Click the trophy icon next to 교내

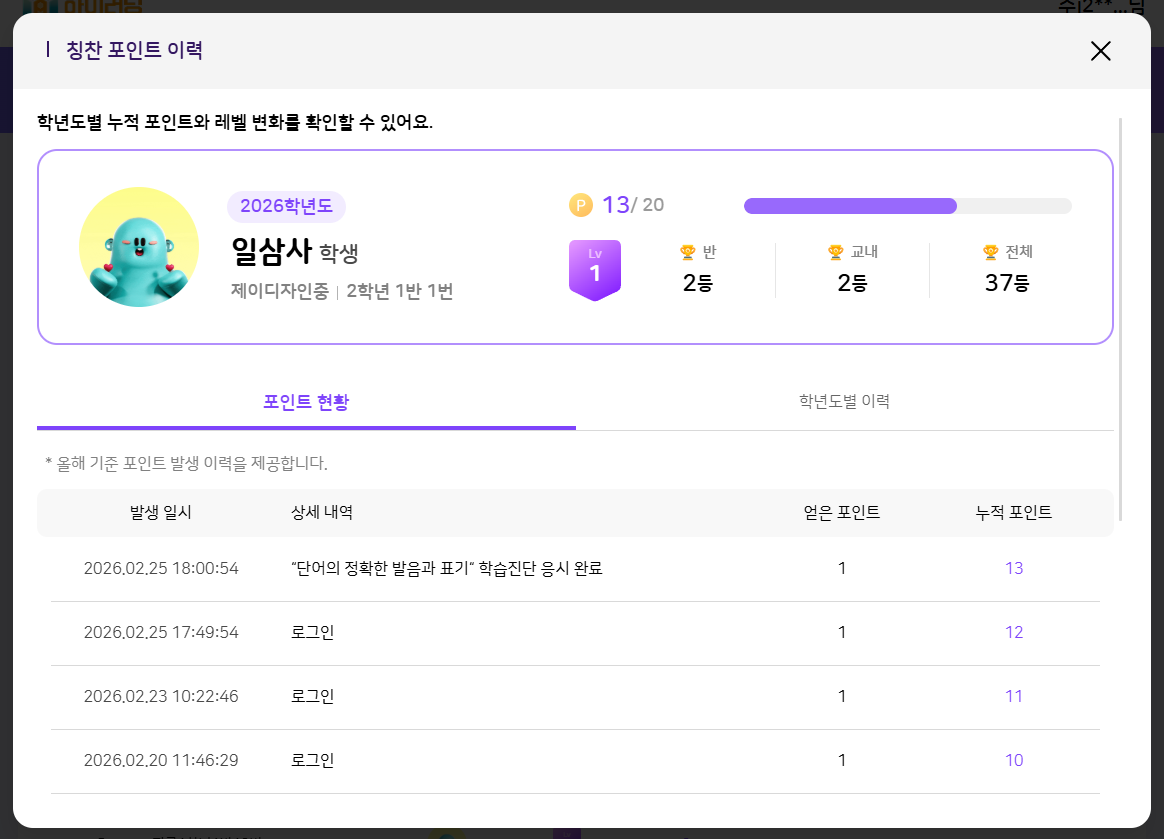pos(836,252)
